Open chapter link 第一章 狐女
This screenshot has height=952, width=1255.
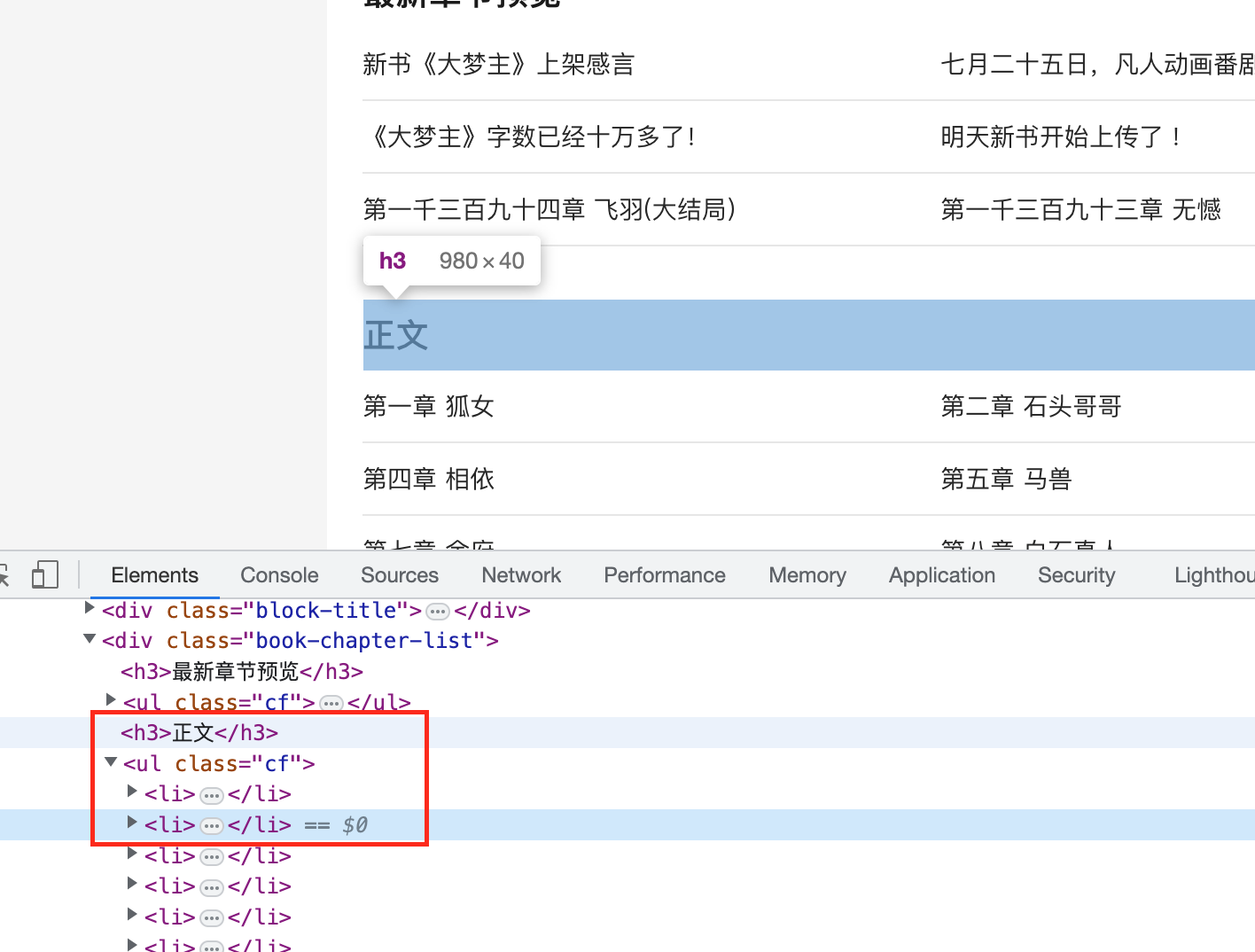coord(429,407)
